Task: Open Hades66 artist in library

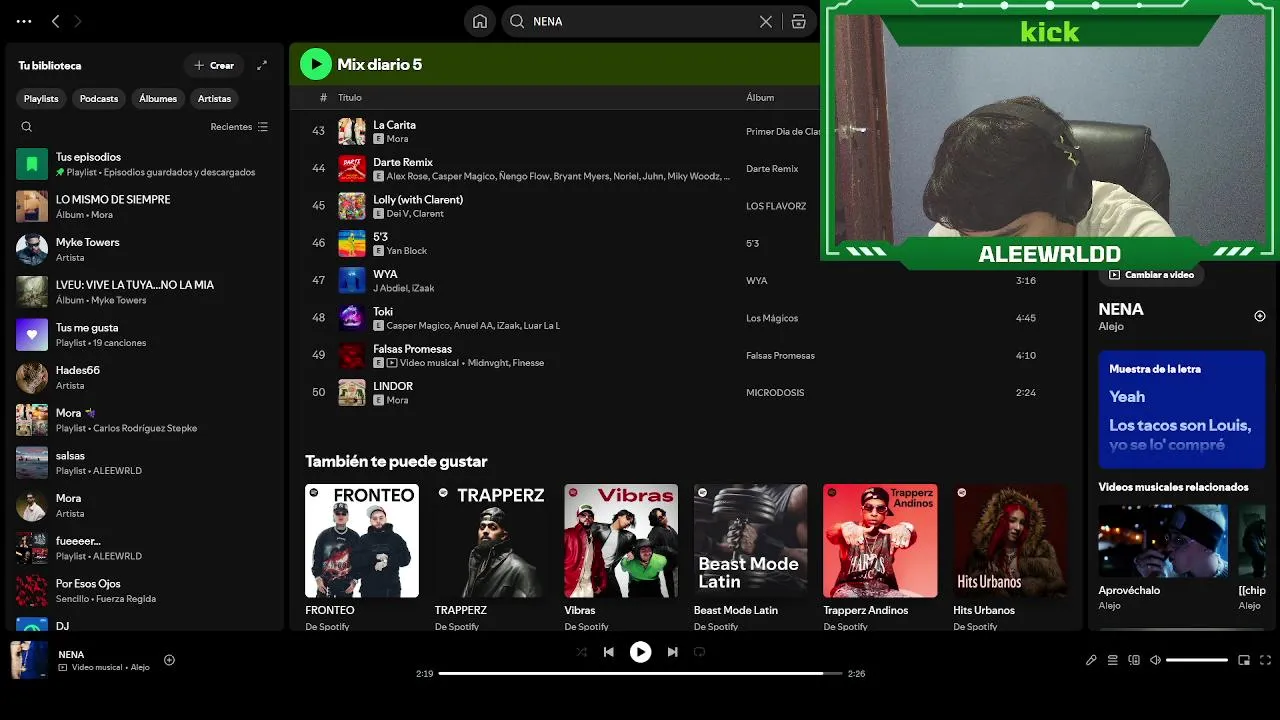Action: click(x=145, y=377)
